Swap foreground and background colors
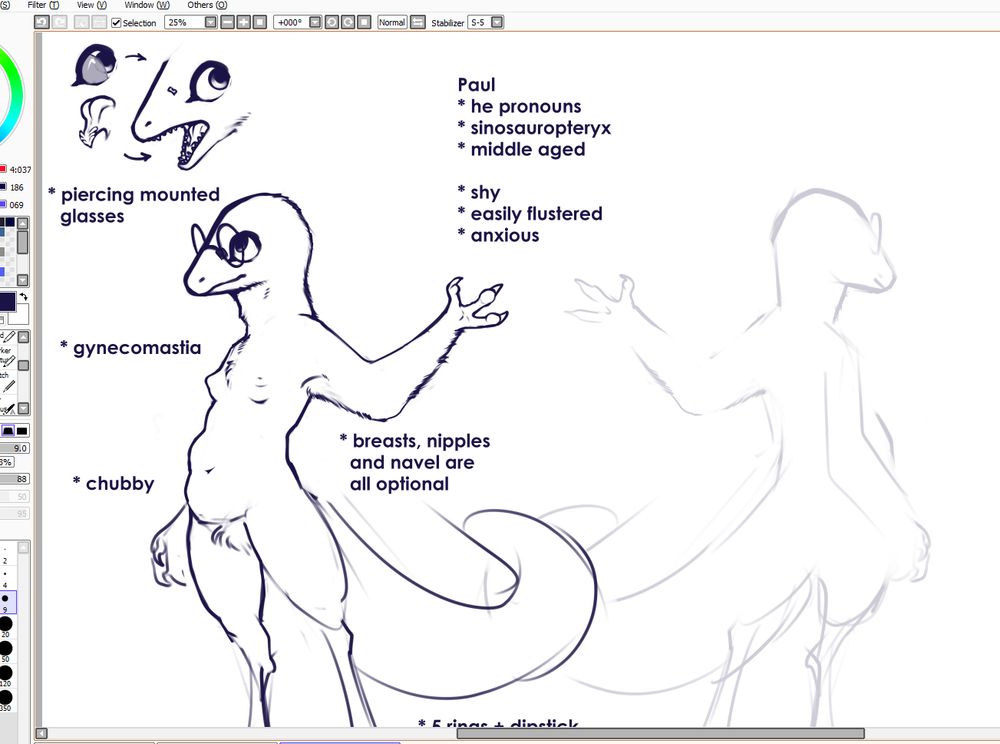1000x744 pixels. [x=24, y=297]
